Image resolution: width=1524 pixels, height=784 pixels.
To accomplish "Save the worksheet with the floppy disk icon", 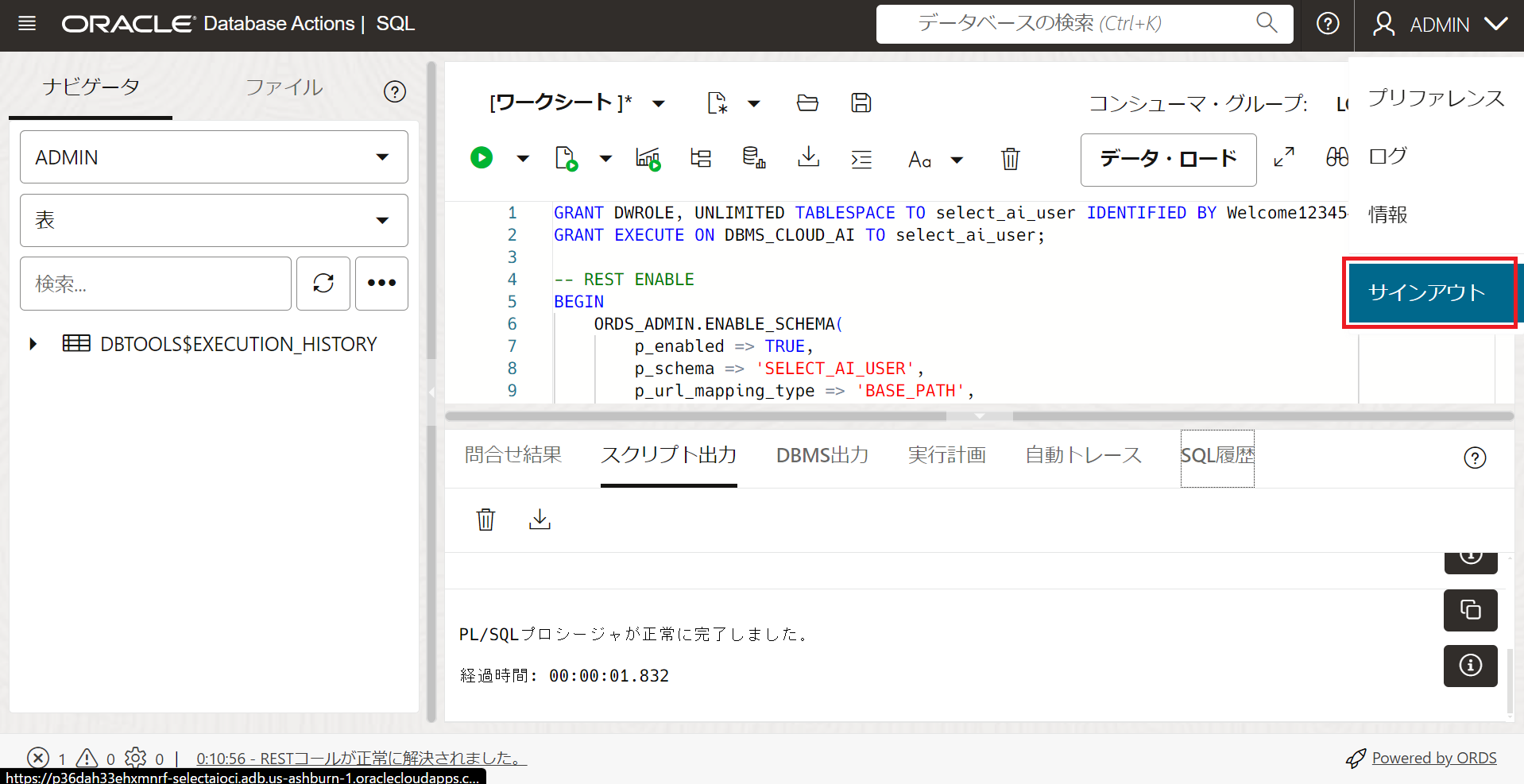I will [x=861, y=102].
